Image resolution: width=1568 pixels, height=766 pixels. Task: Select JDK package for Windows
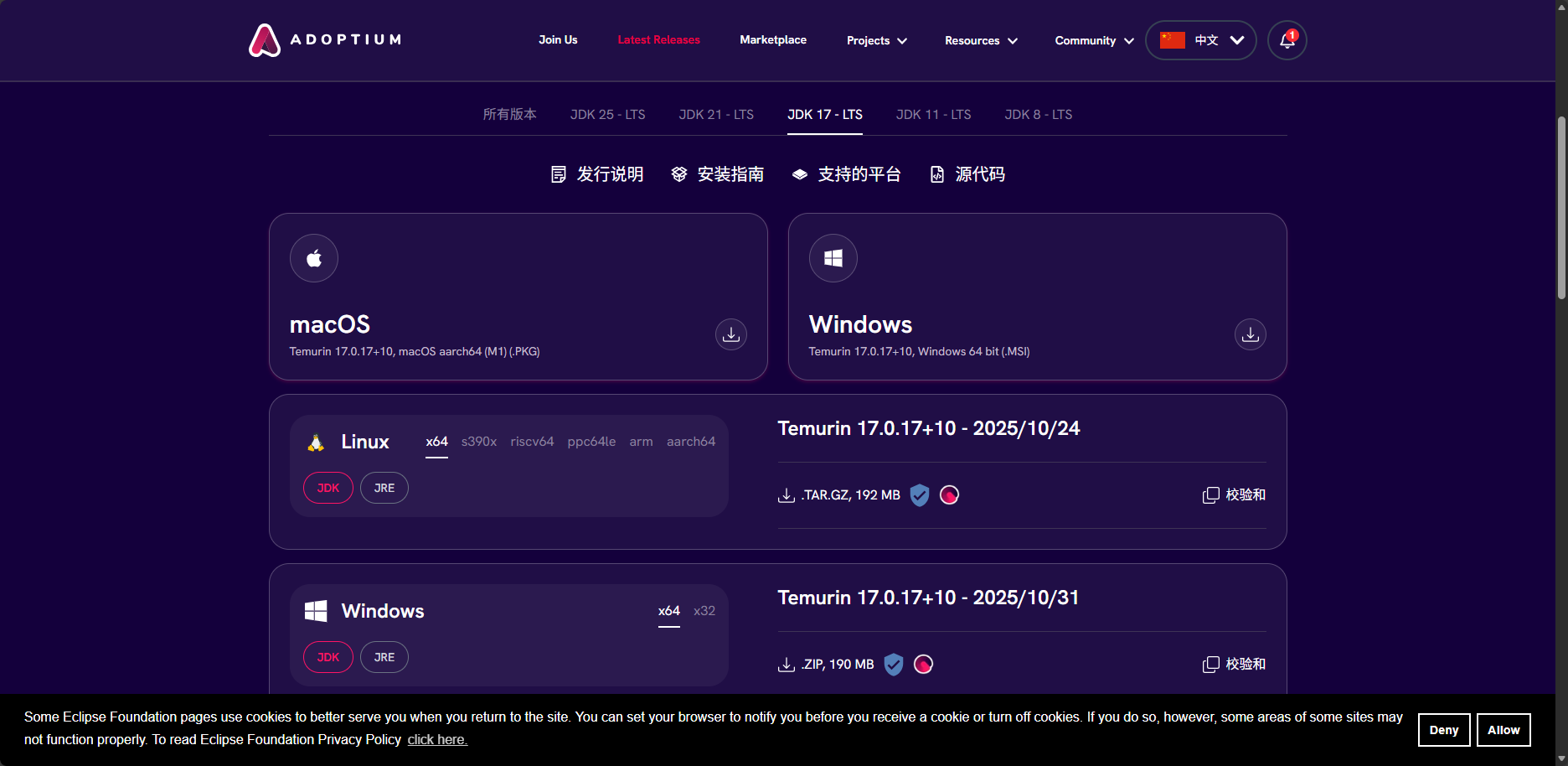328,657
